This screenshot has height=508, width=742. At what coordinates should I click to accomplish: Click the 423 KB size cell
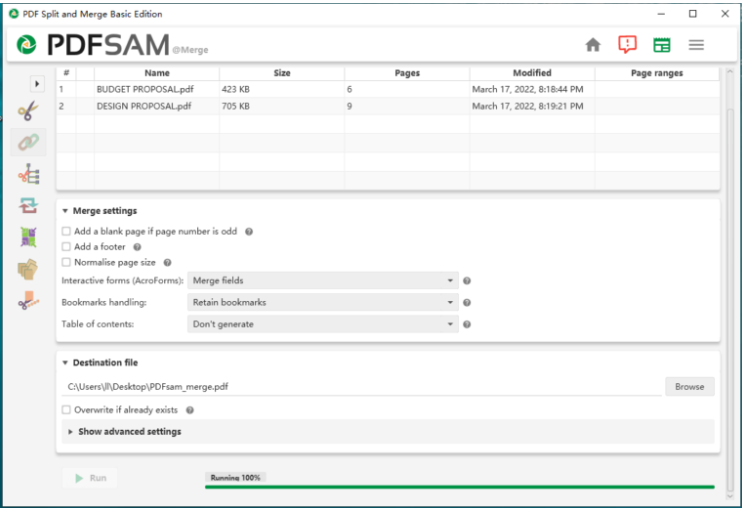tap(282, 89)
